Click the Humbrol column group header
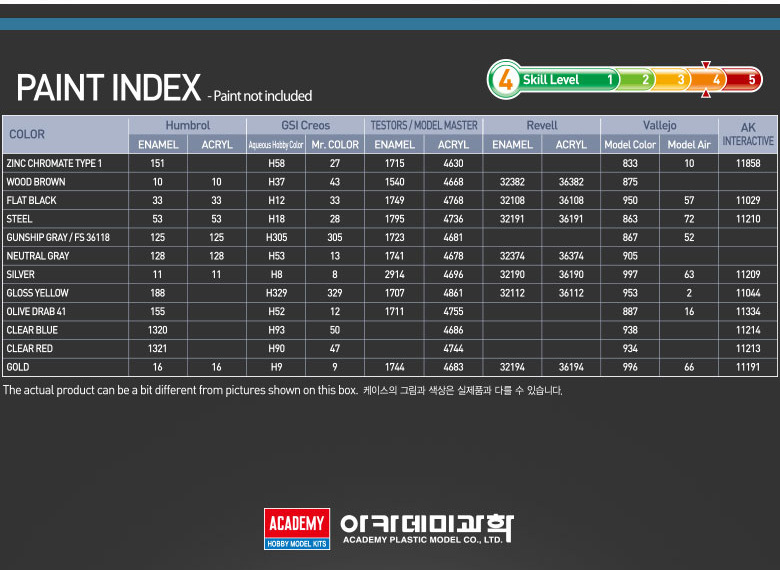 click(x=188, y=125)
